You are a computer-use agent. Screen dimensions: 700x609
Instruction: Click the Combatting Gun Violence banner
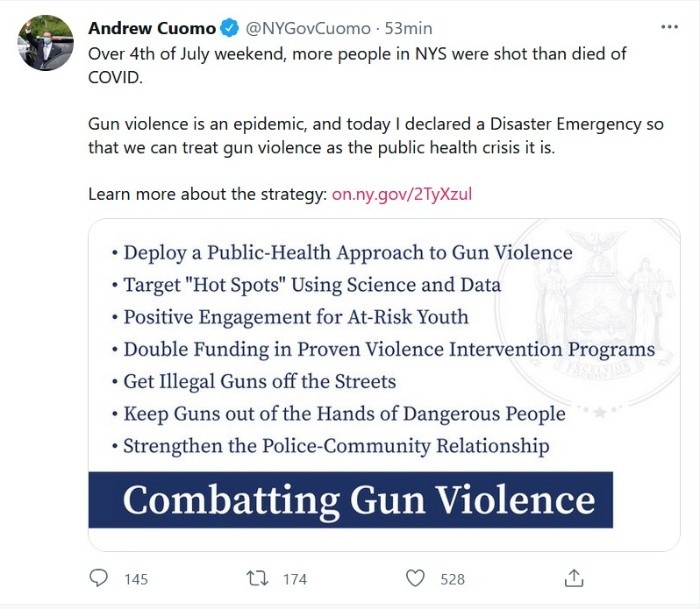tap(358, 500)
